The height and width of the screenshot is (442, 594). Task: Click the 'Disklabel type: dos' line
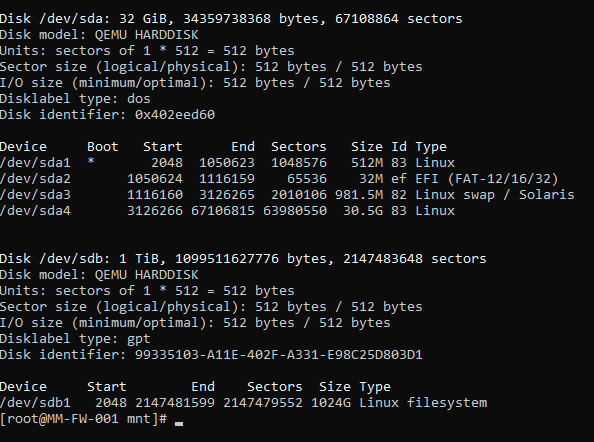(x=75, y=99)
